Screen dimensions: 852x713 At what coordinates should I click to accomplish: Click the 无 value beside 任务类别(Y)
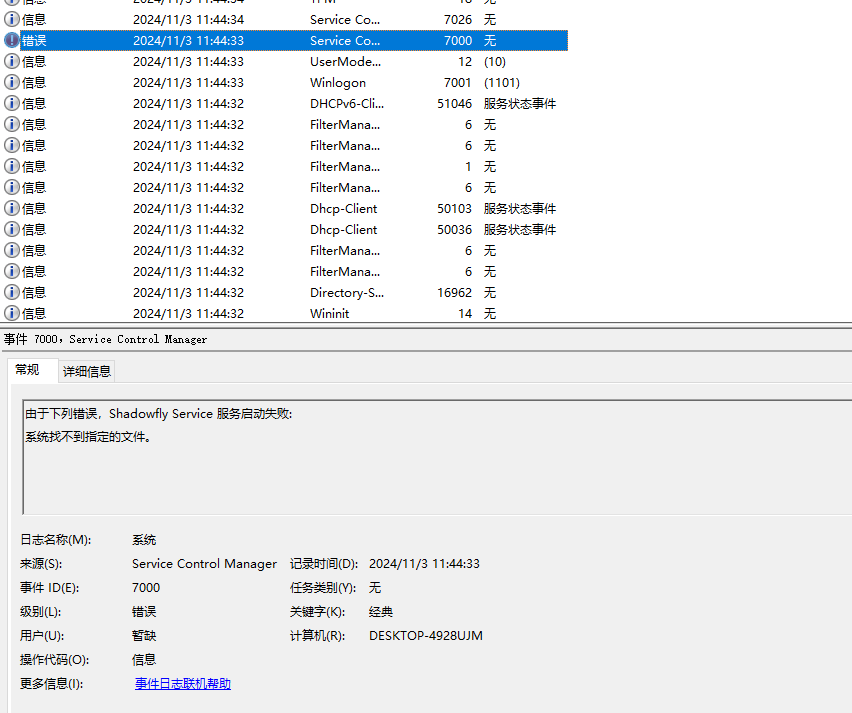pyautogui.click(x=375, y=587)
